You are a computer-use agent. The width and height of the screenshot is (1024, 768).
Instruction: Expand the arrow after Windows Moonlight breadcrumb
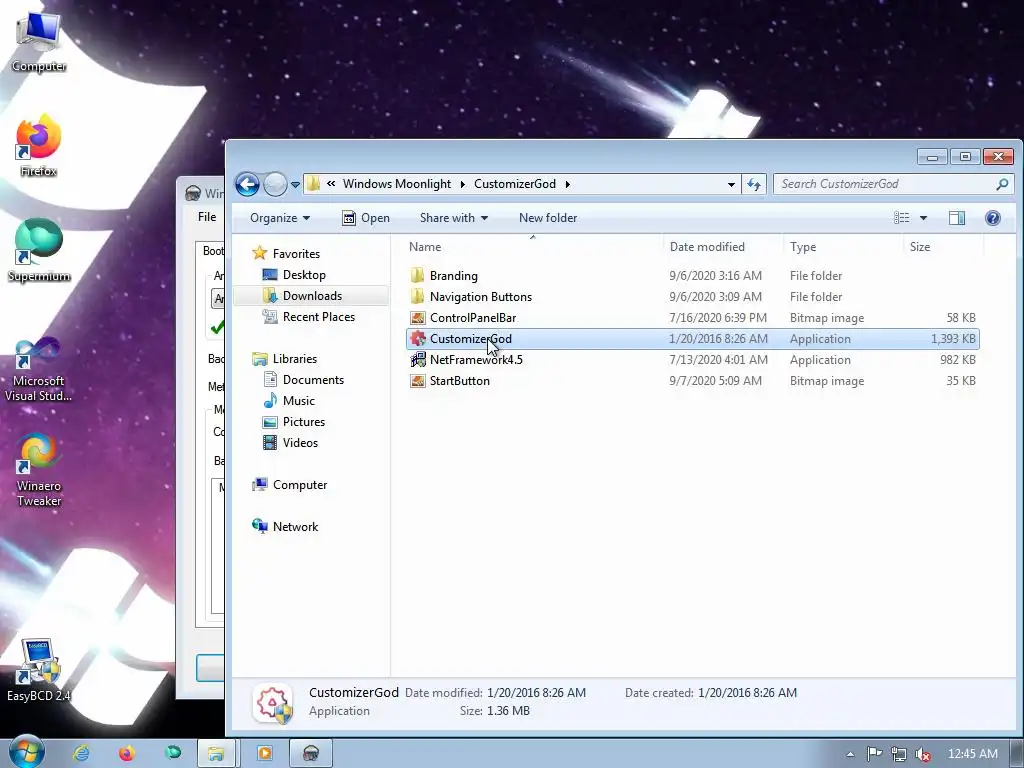click(x=462, y=184)
